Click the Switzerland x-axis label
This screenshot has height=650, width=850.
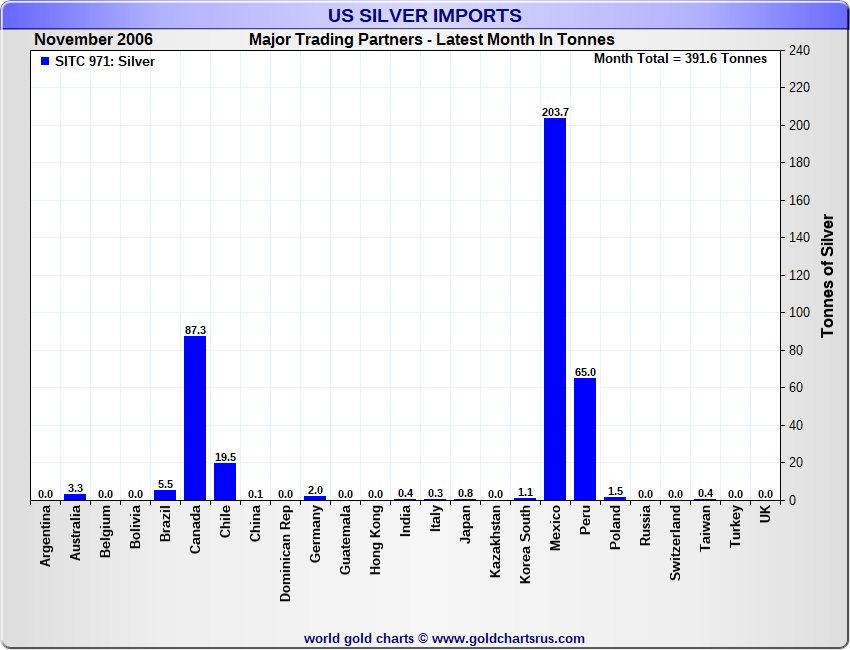point(676,543)
